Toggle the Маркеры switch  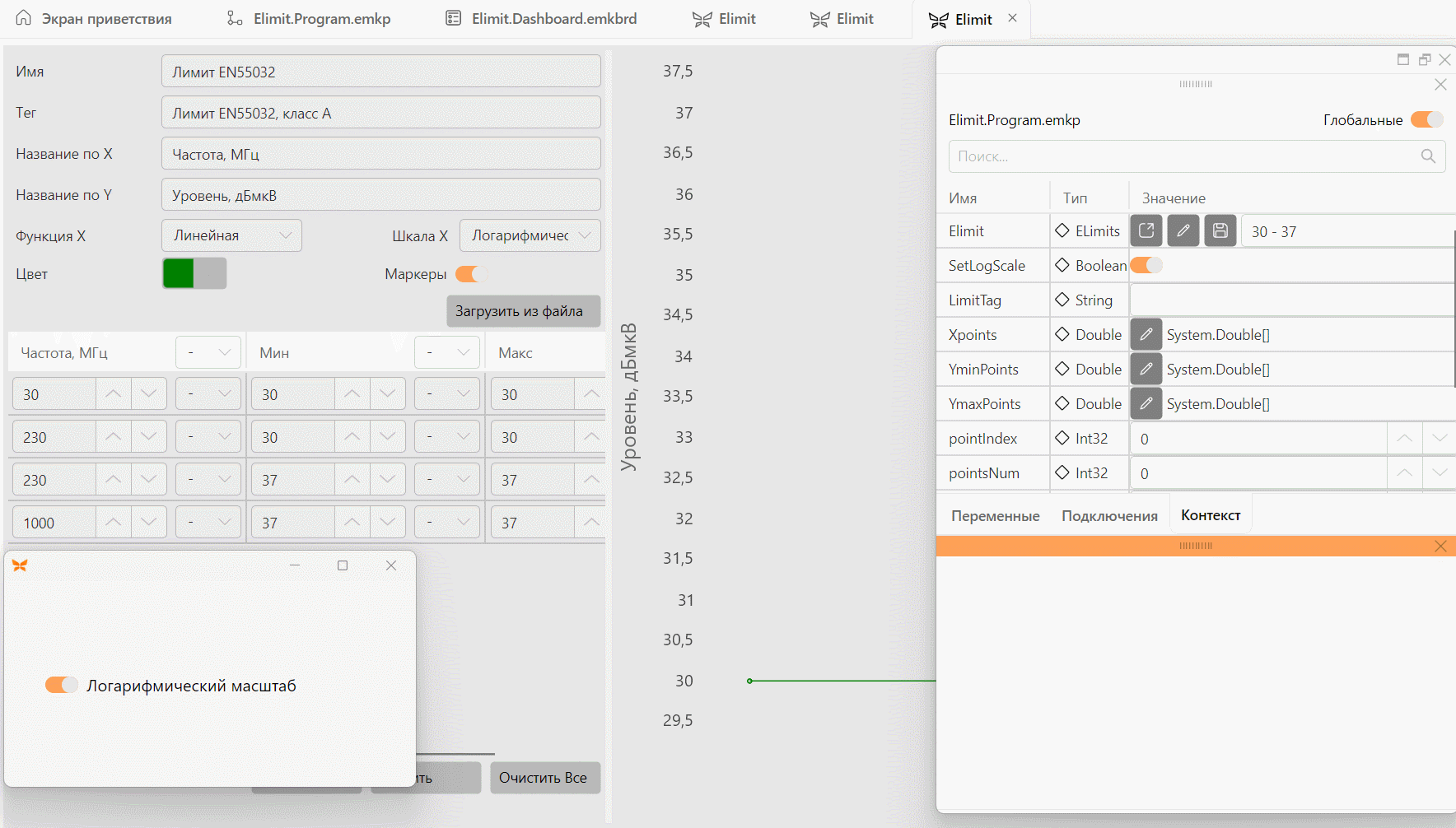pyautogui.click(x=469, y=274)
